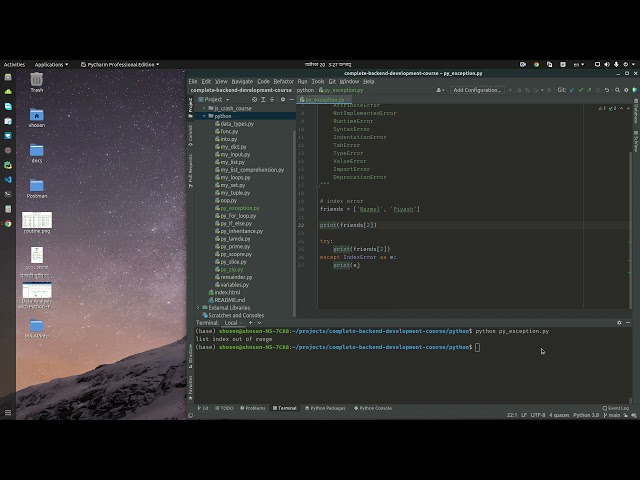
Task: Click the run icon beside Add Configuration
Action: [x=510, y=90]
